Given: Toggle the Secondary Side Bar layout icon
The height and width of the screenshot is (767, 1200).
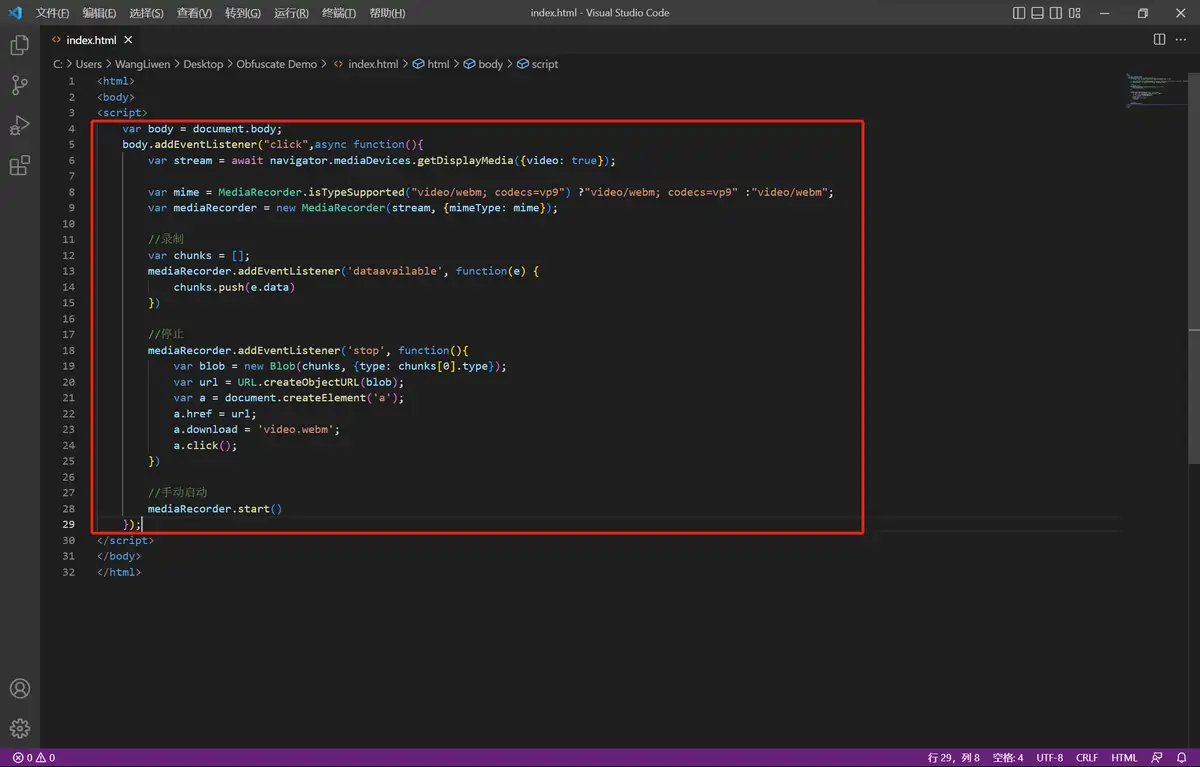Looking at the screenshot, I should tap(1056, 13).
